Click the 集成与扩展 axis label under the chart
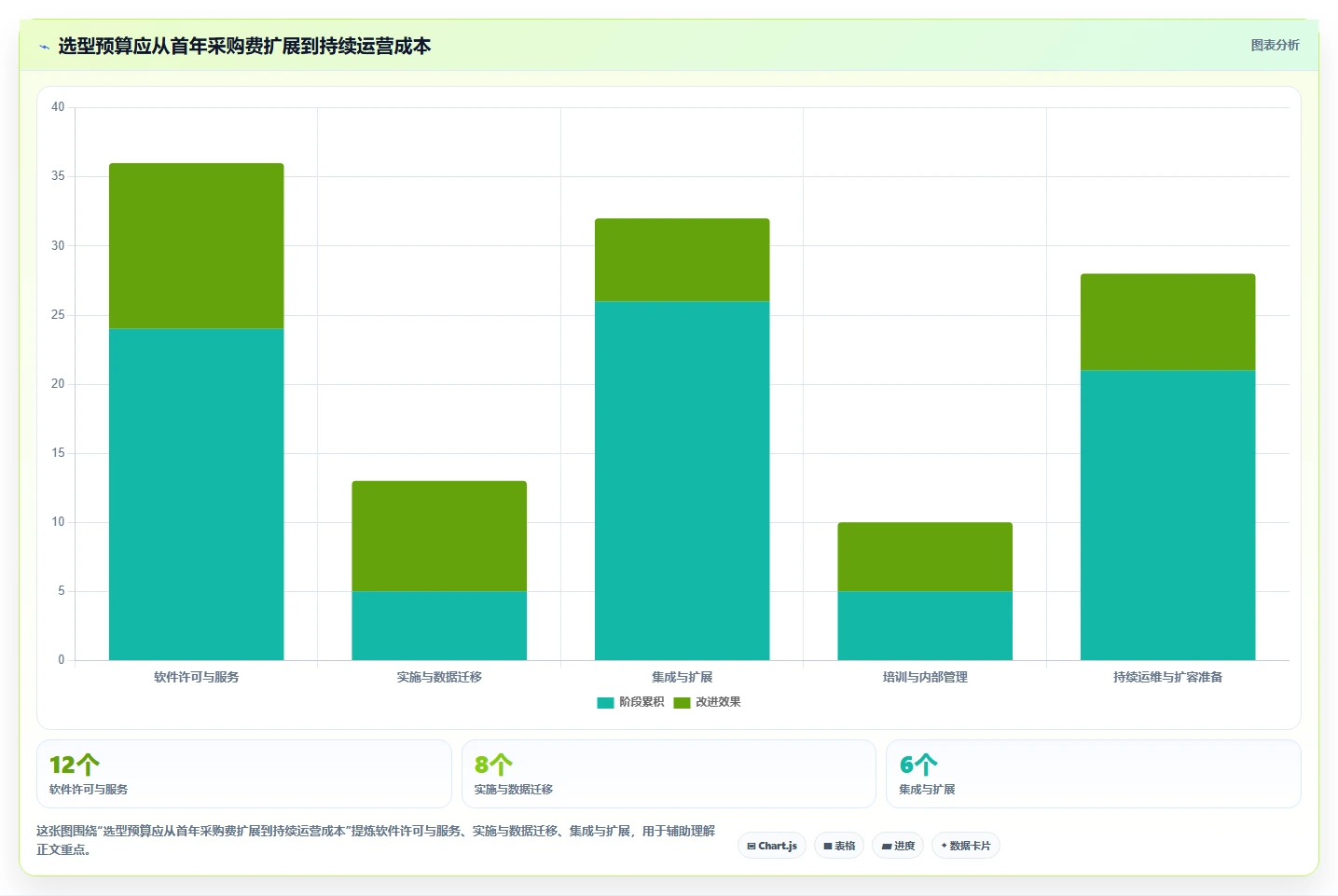This screenshot has height=896, width=1338. (x=683, y=677)
